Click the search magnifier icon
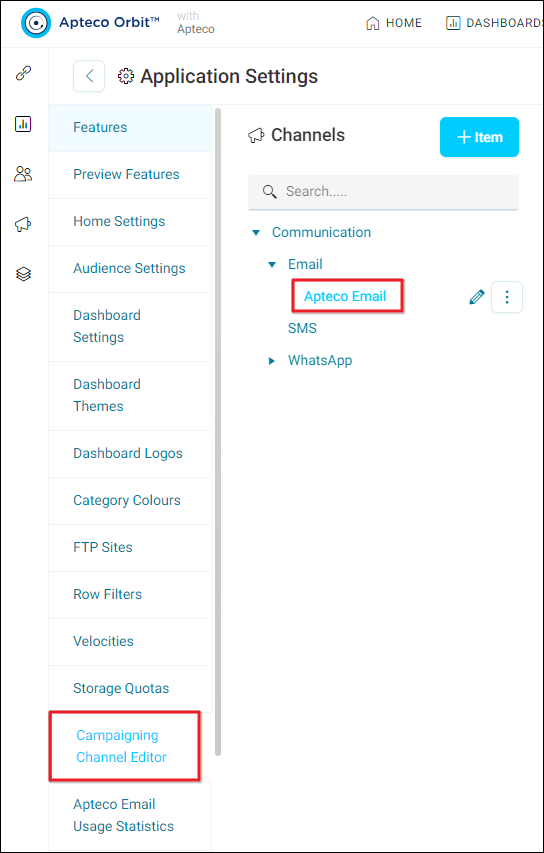Screen dimensions: 544x853 pyautogui.click(x=270, y=191)
